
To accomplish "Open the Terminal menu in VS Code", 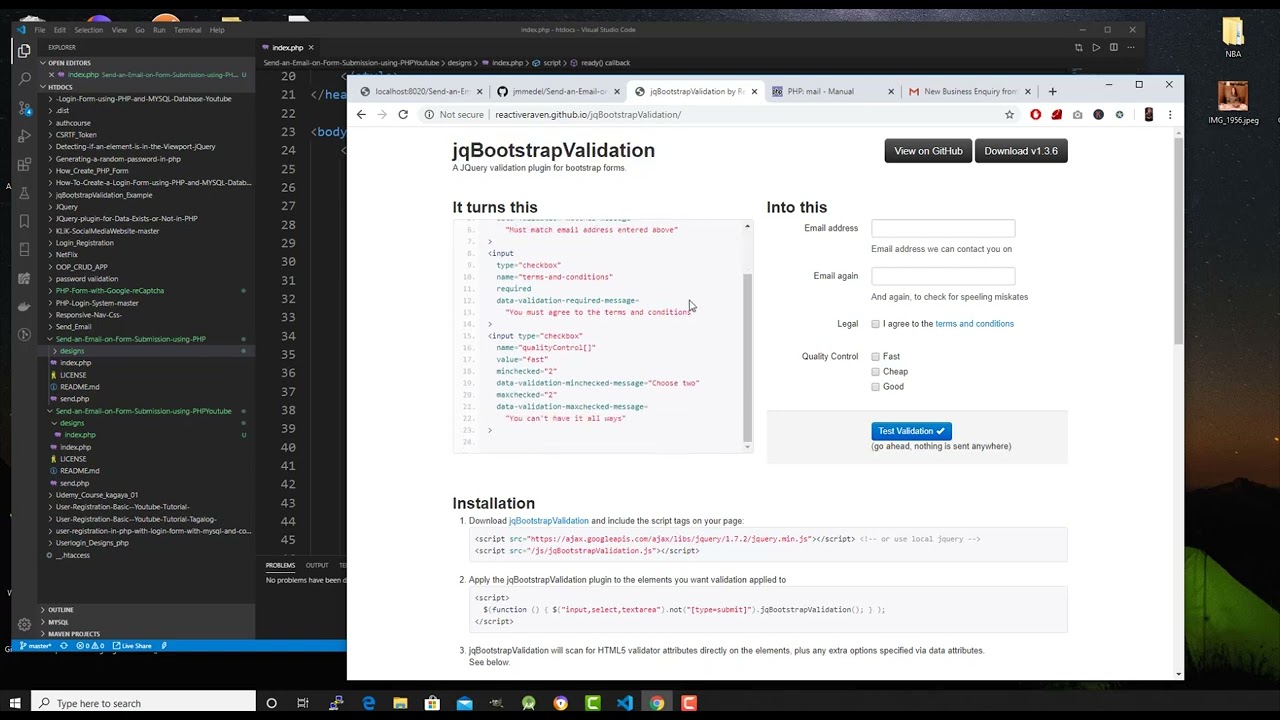I will tap(188, 30).
